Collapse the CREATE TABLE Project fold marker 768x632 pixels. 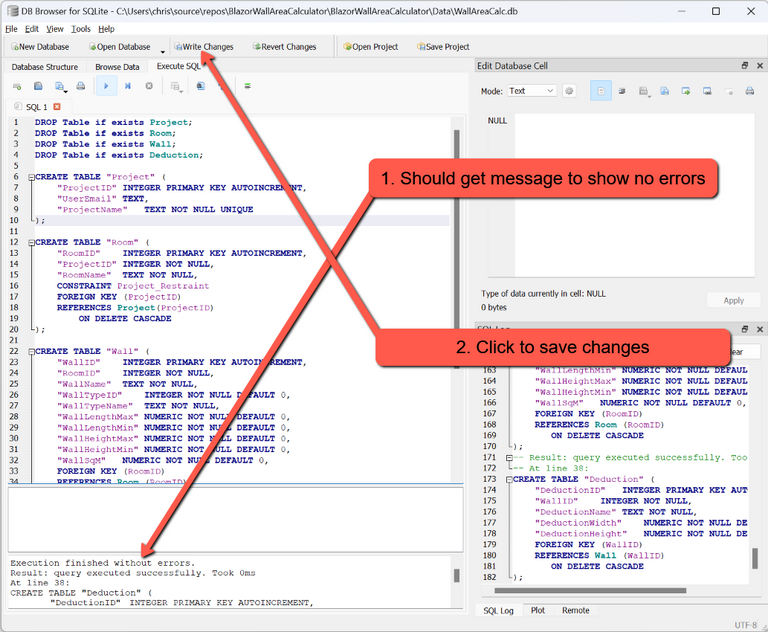pos(31,177)
